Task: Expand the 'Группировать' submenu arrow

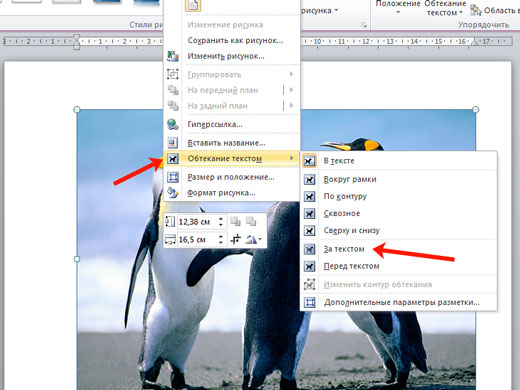Action: (292, 74)
